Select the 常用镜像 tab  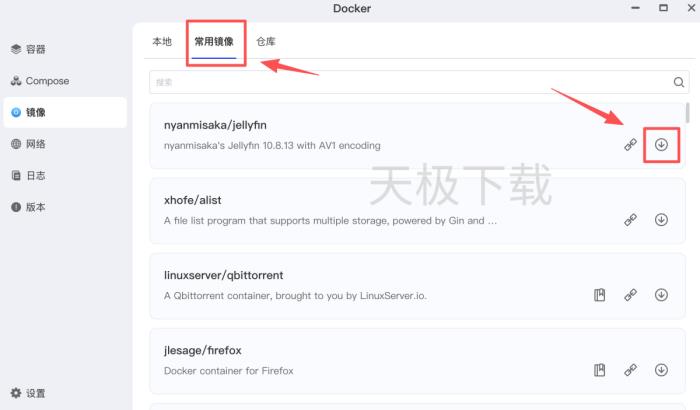(214, 42)
